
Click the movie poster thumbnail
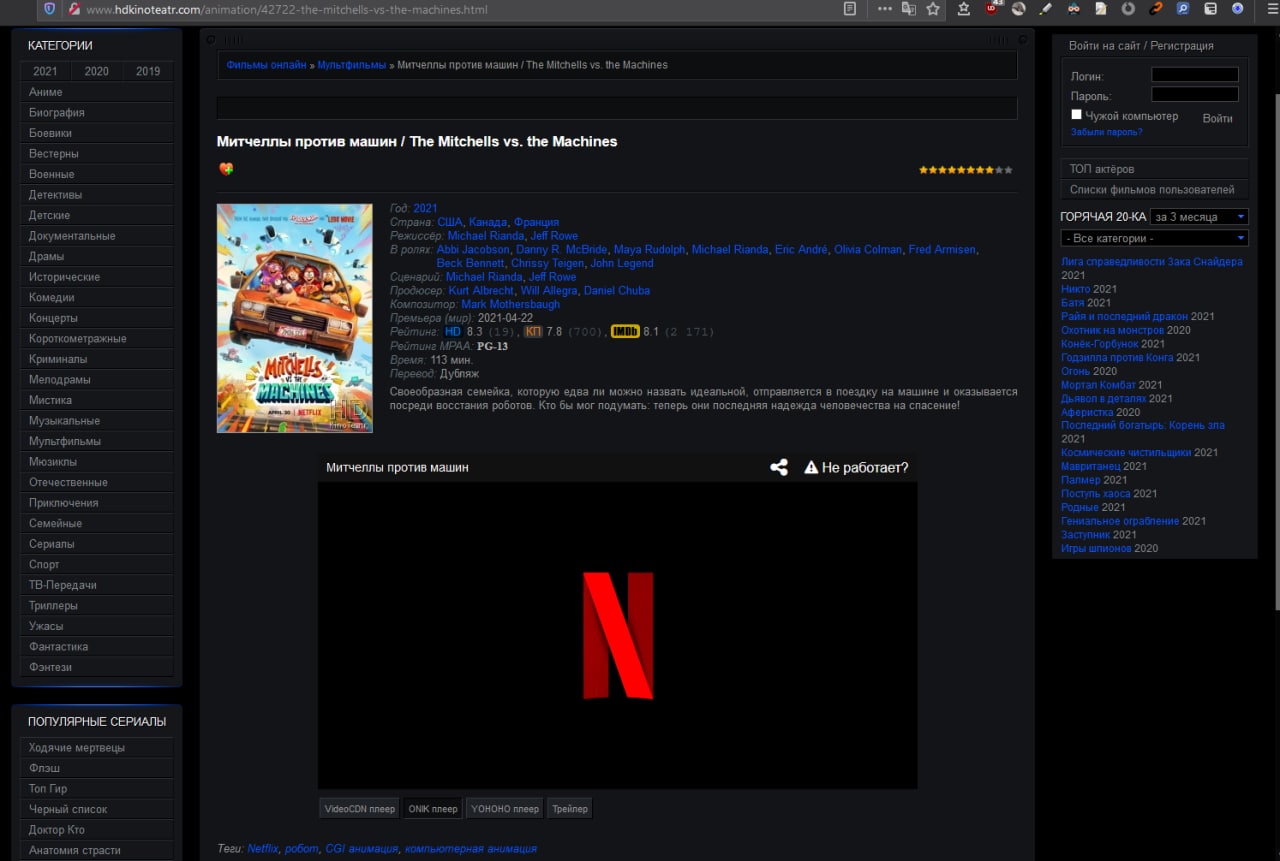click(295, 318)
